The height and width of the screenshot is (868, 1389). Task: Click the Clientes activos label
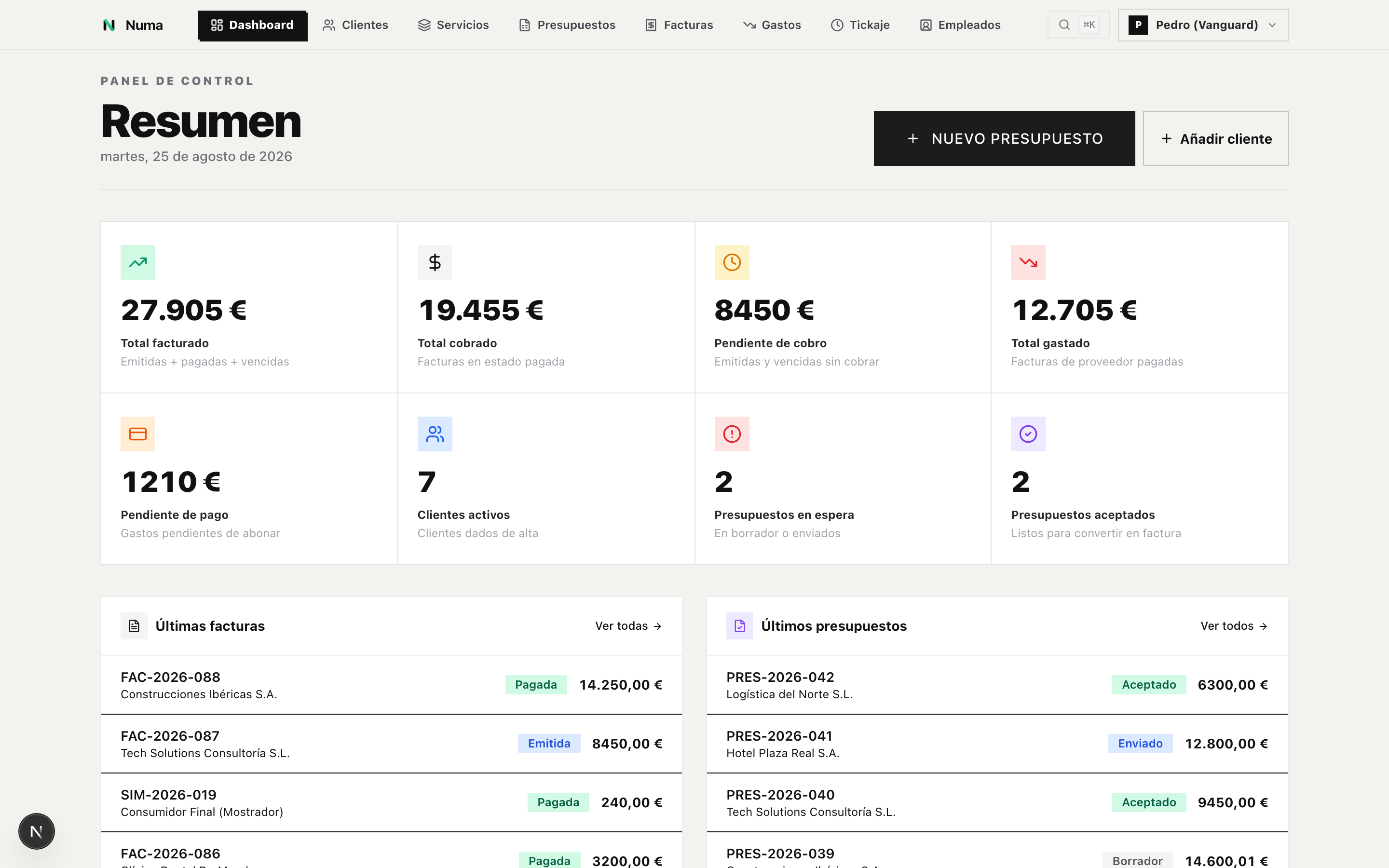click(x=464, y=515)
